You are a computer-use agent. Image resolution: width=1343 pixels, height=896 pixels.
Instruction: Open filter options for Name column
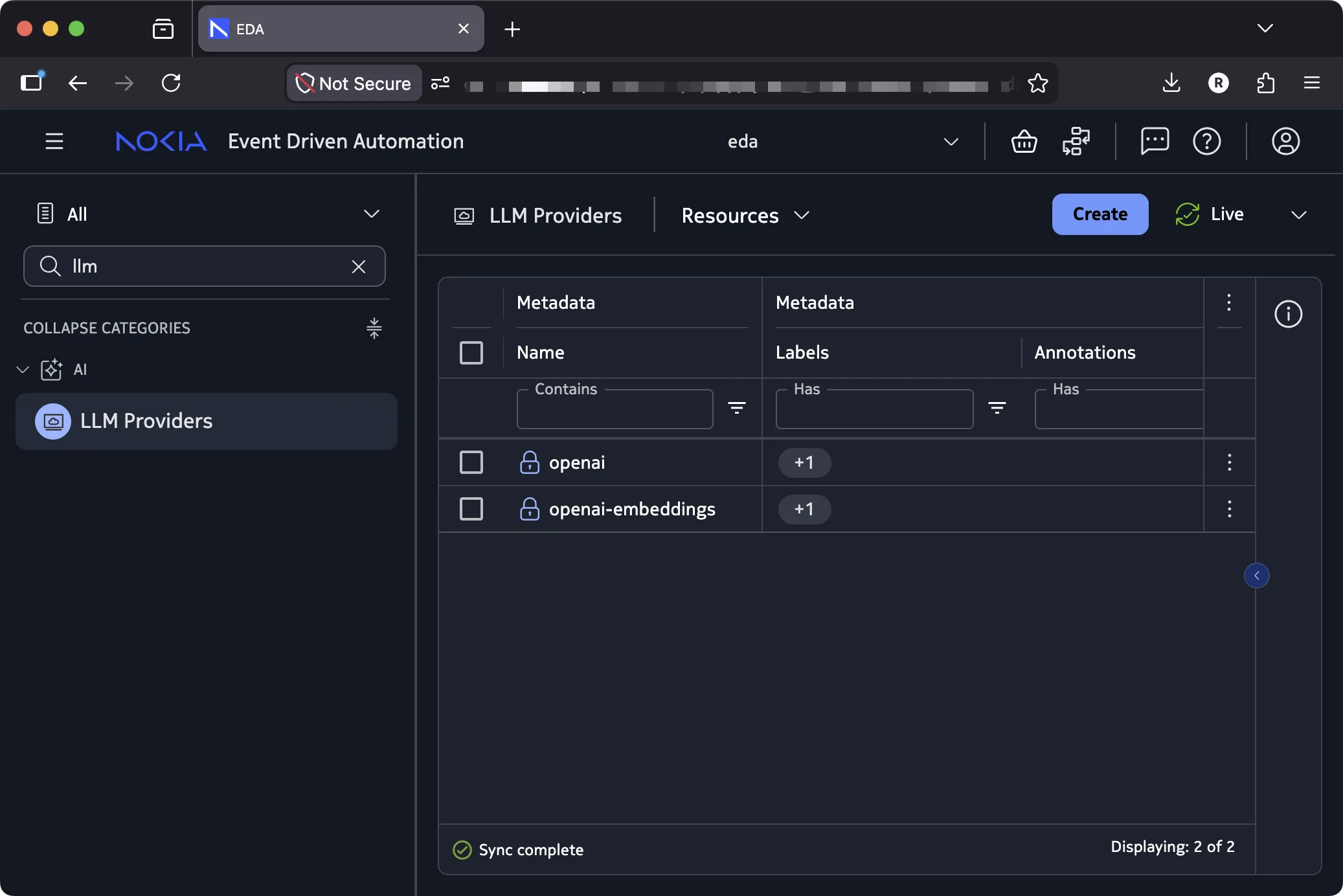(737, 408)
